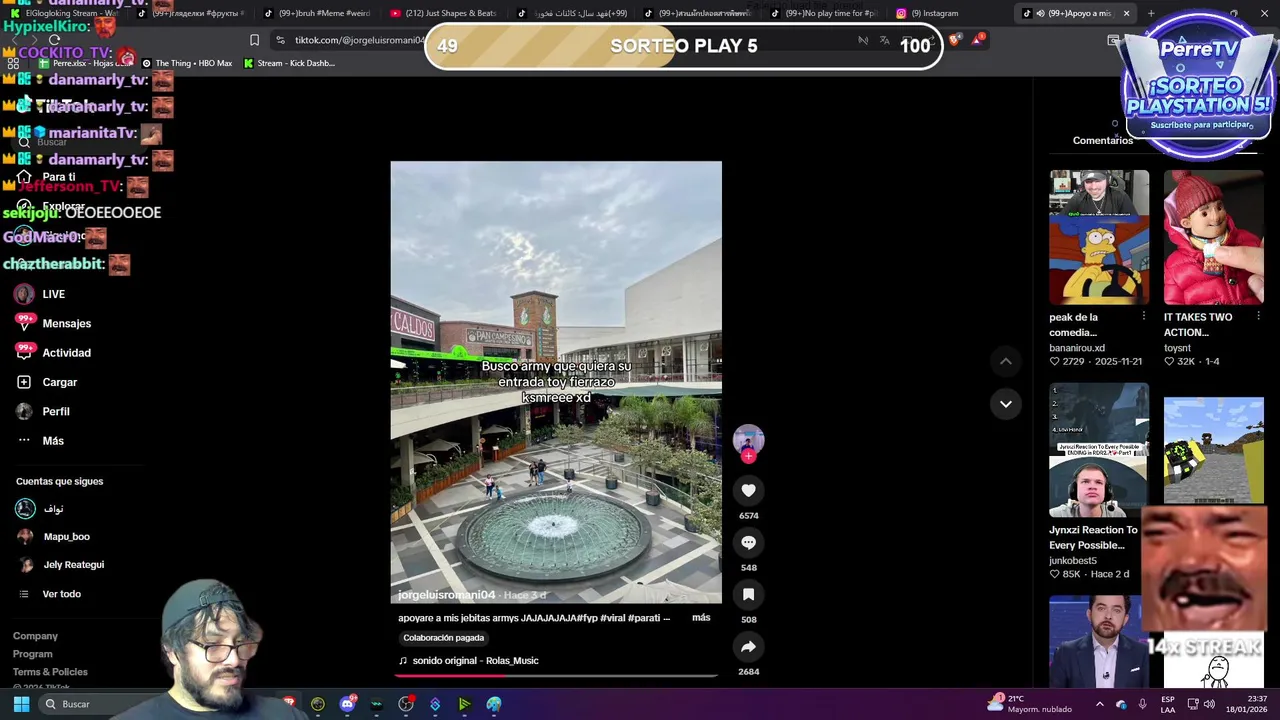Open the Brave Shields icon

(955, 40)
